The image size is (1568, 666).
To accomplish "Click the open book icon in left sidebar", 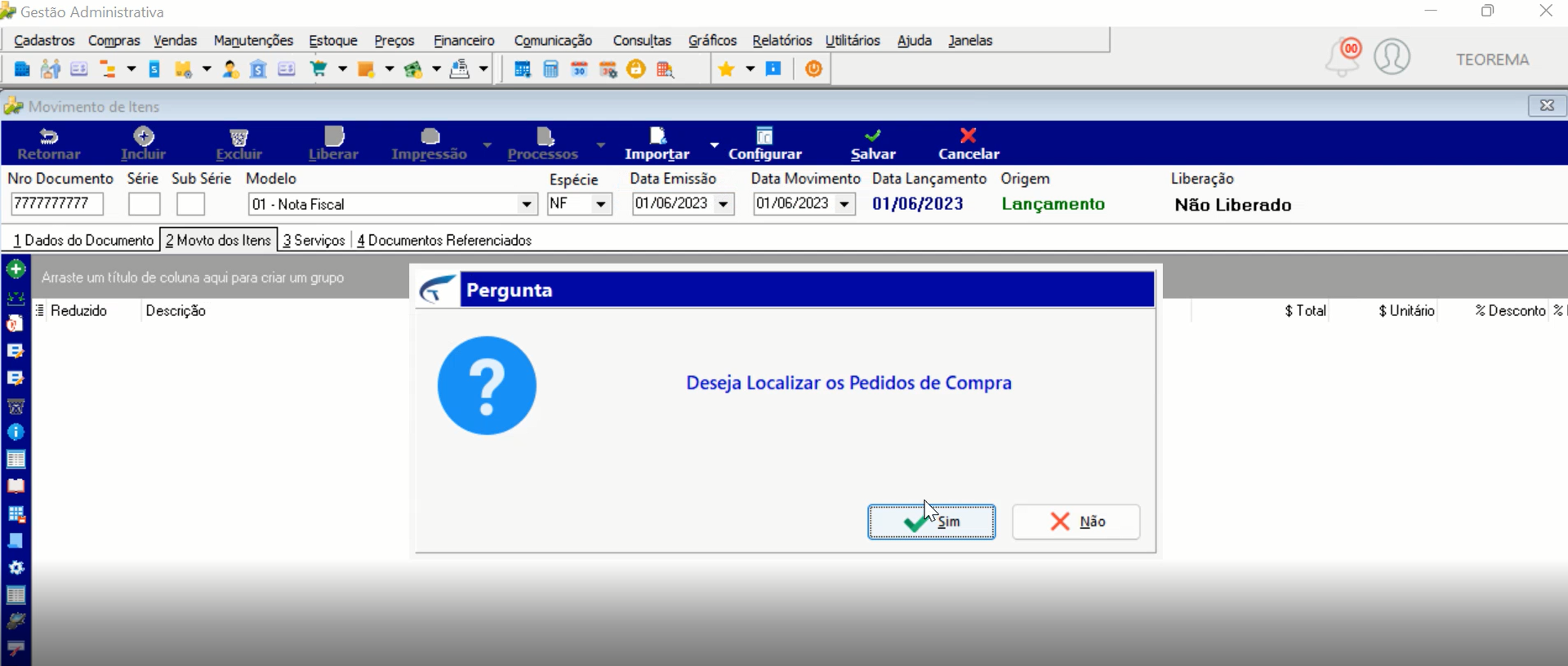I will 16,486.
